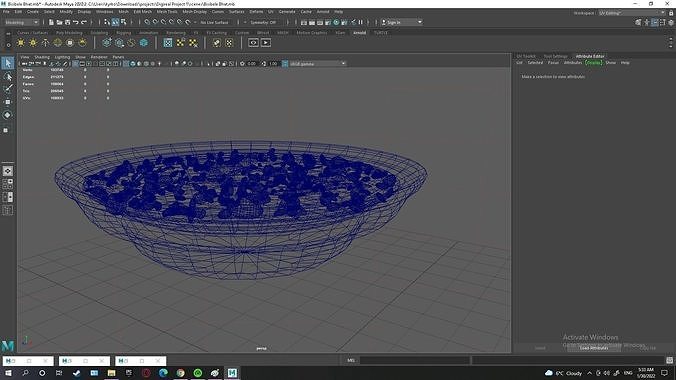
Task: Create a new scene from the status line
Action: click(x=51, y=22)
